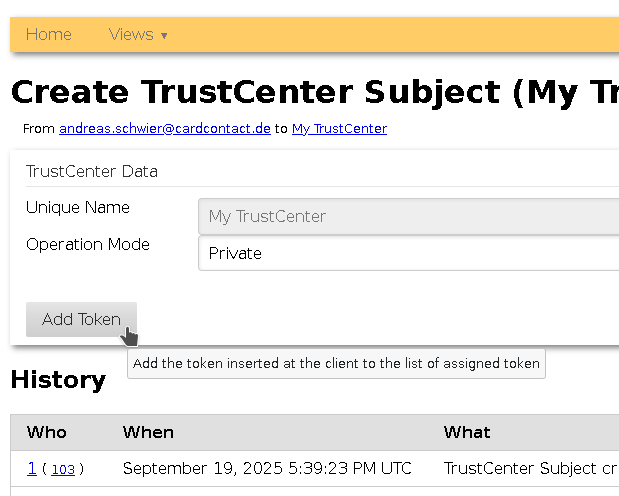619x496 pixels.
Task: Open the Operation Mode Private selector
Action: 408,253
